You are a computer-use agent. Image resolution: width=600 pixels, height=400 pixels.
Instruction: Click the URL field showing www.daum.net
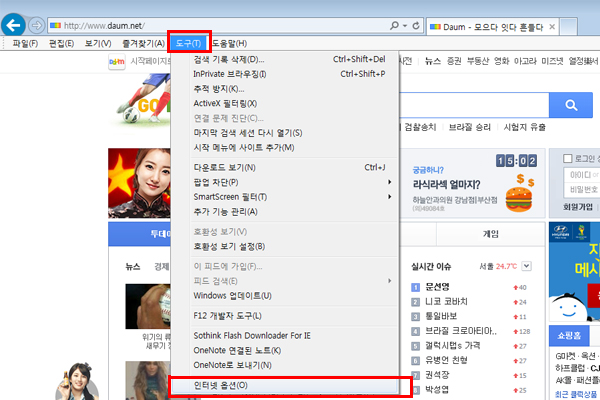point(218,26)
